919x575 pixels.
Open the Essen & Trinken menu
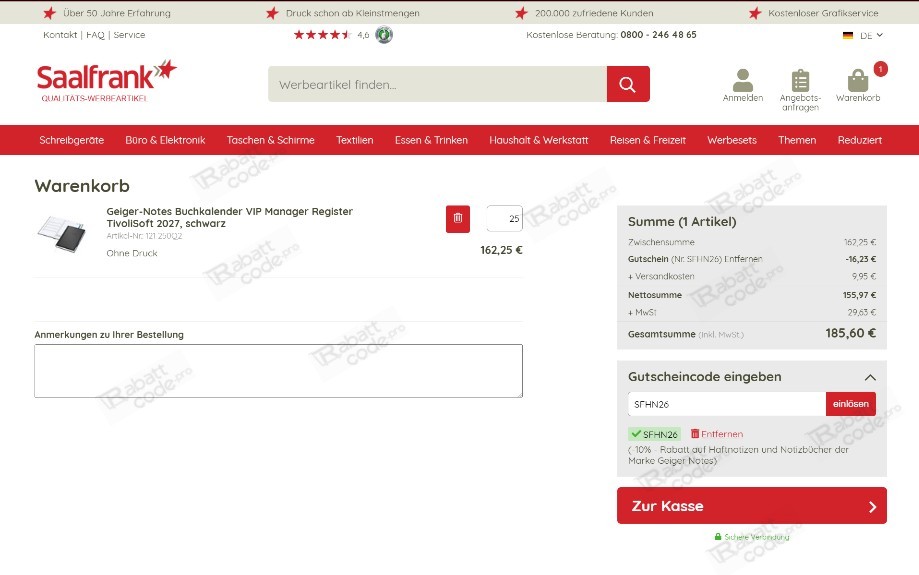(431, 140)
